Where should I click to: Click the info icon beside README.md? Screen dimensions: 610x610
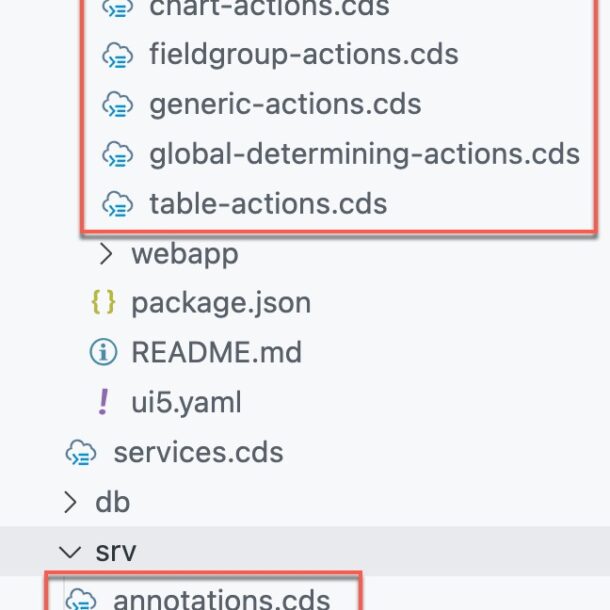click(x=103, y=352)
